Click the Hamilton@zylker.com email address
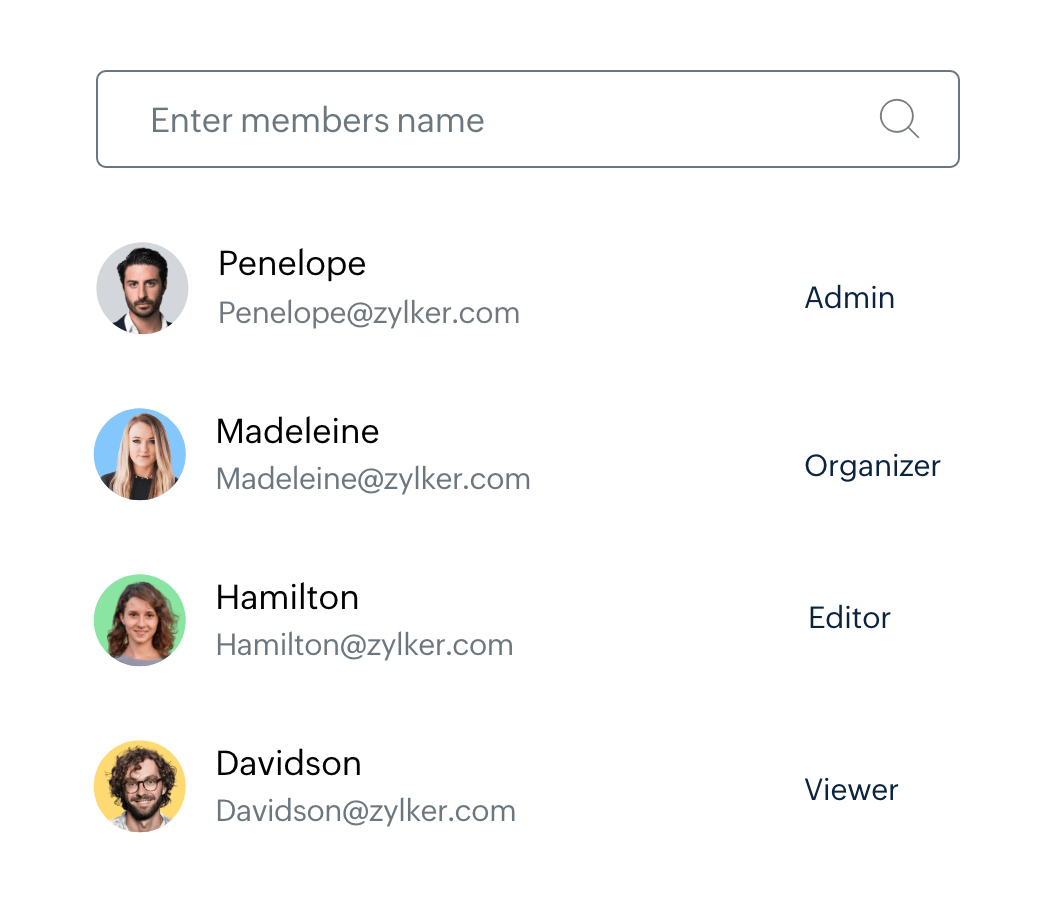The height and width of the screenshot is (908, 1054). click(364, 645)
